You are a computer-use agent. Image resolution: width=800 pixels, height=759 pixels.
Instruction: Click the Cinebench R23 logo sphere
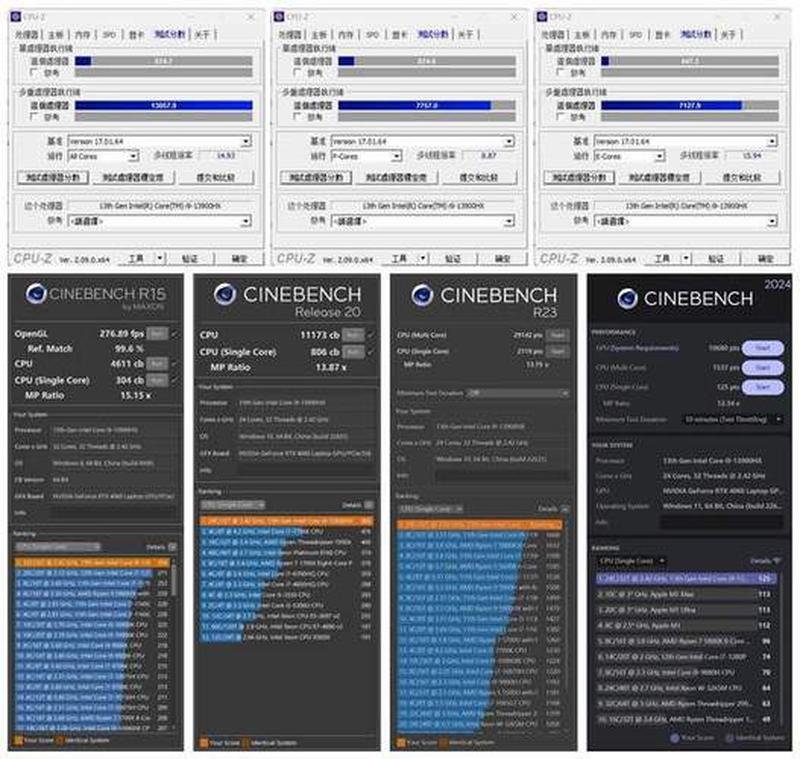(x=422, y=295)
